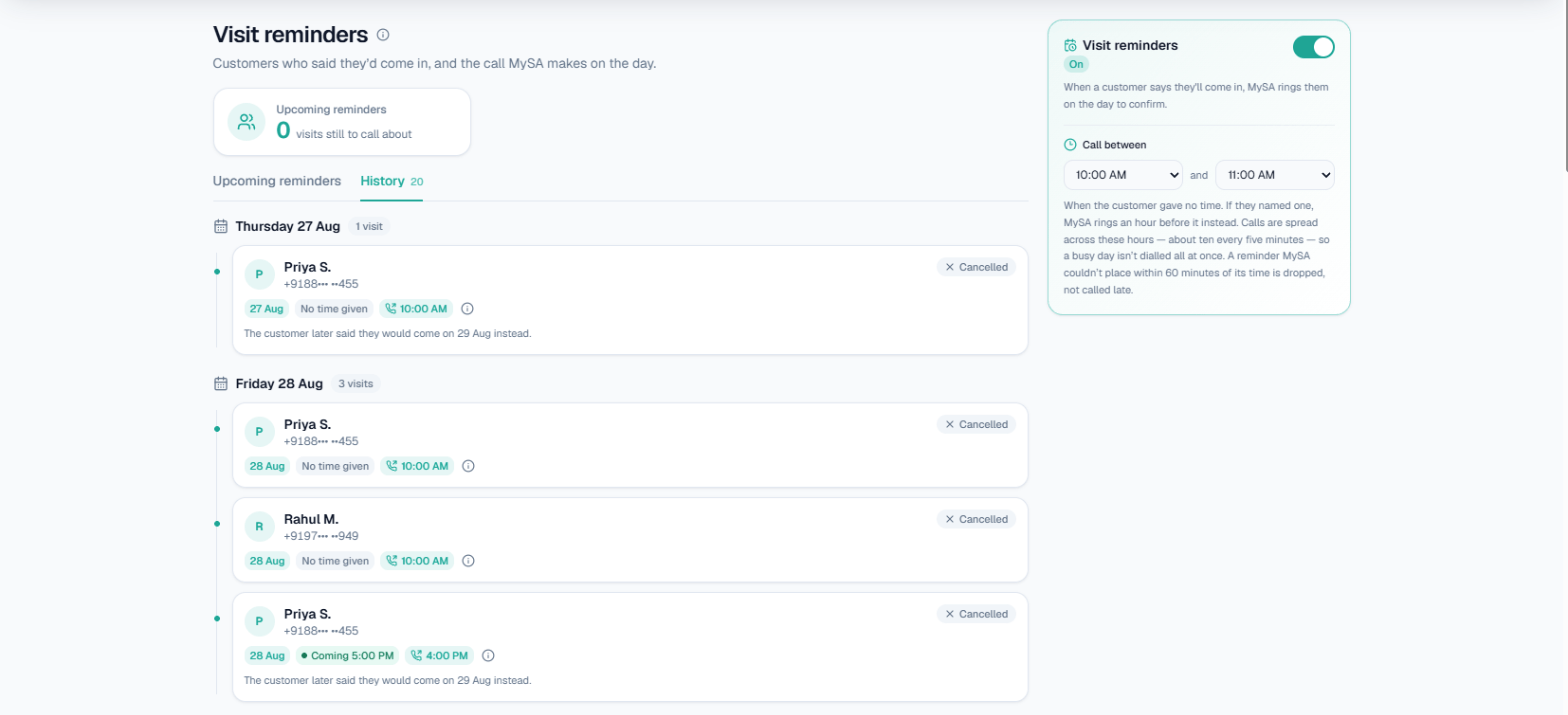Turn off the Visit reminders toggle switch
This screenshot has width=1568, height=715.
click(x=1313, y=47)
